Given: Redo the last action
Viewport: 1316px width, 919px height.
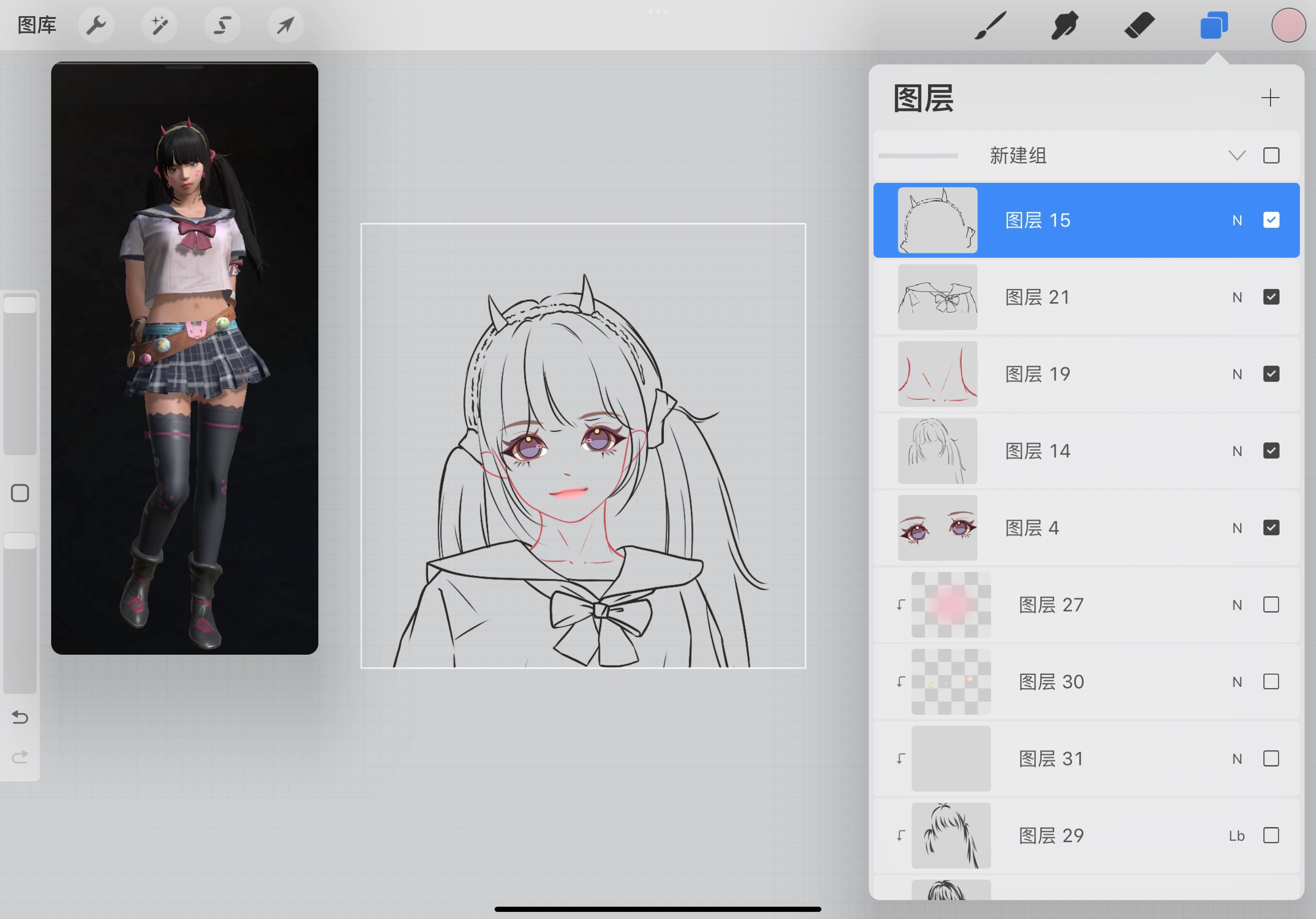Looking at the screenshot, I should [20, 757].
